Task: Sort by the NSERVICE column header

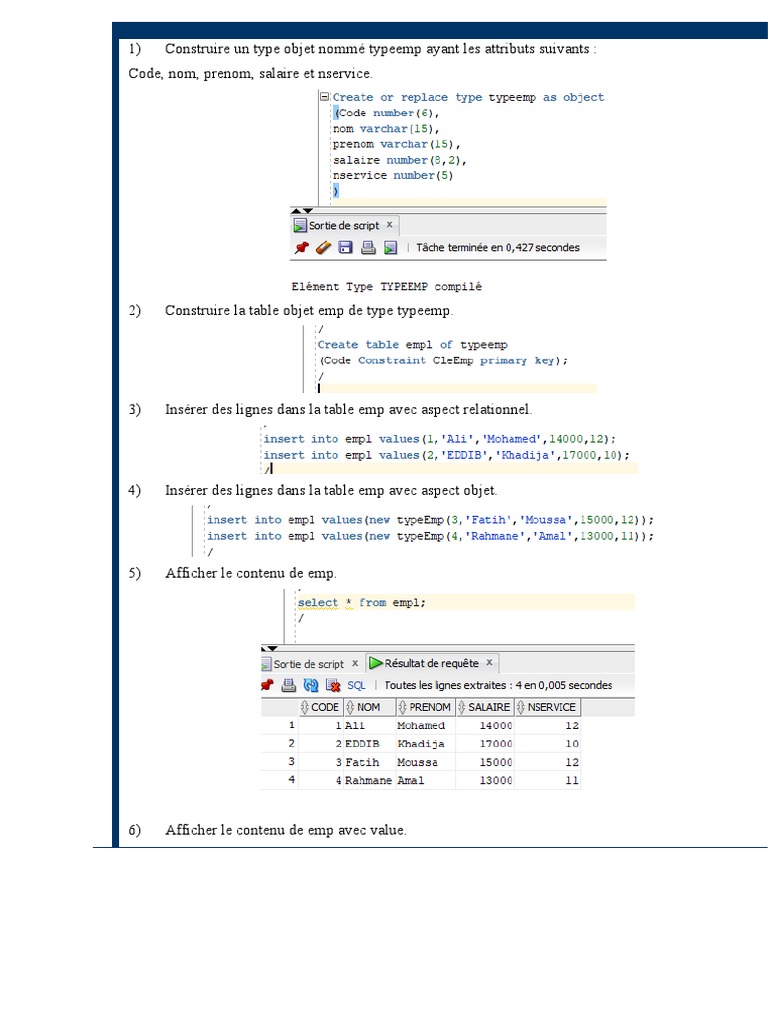Action: point(547,707)
